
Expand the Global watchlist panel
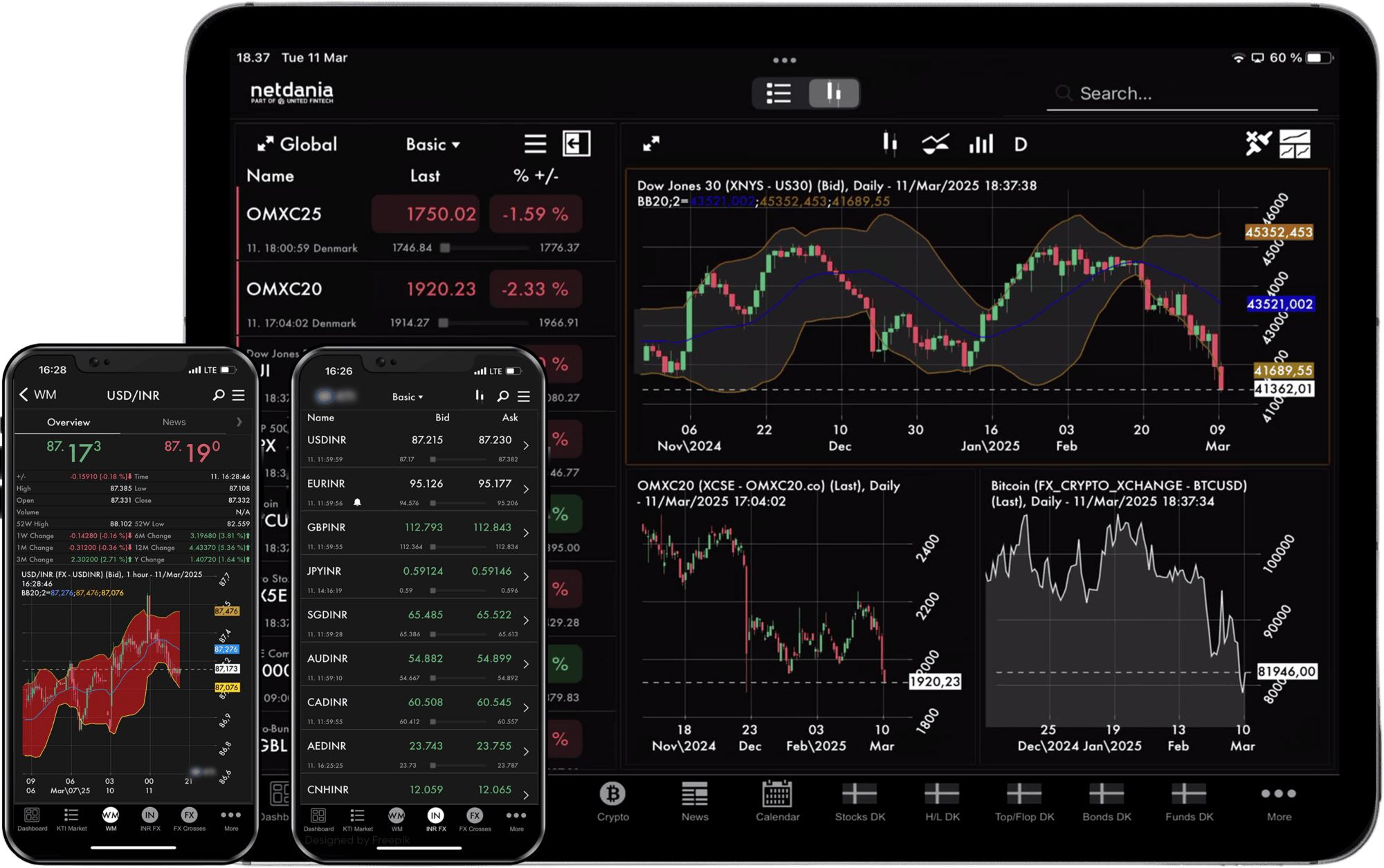click(266, 144)
